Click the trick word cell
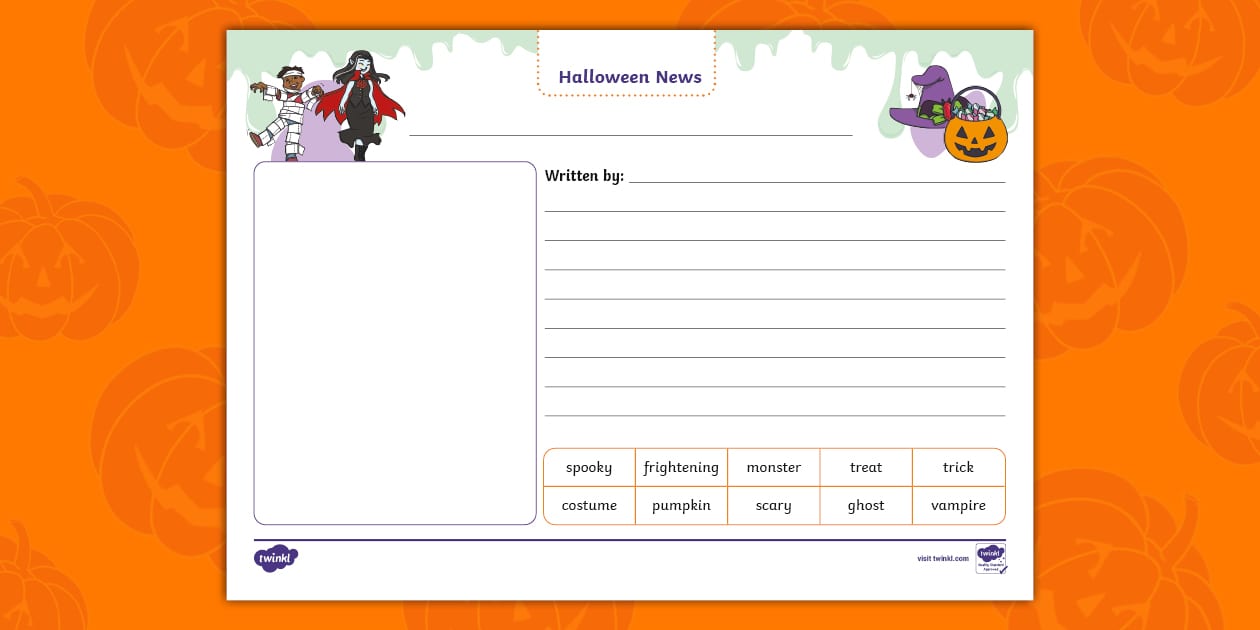1260x630 pixels. (958, 467)
